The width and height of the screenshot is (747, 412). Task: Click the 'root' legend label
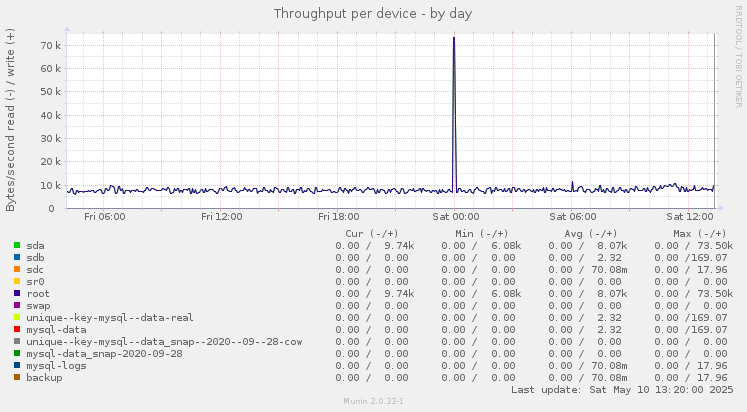pos(38,293)
